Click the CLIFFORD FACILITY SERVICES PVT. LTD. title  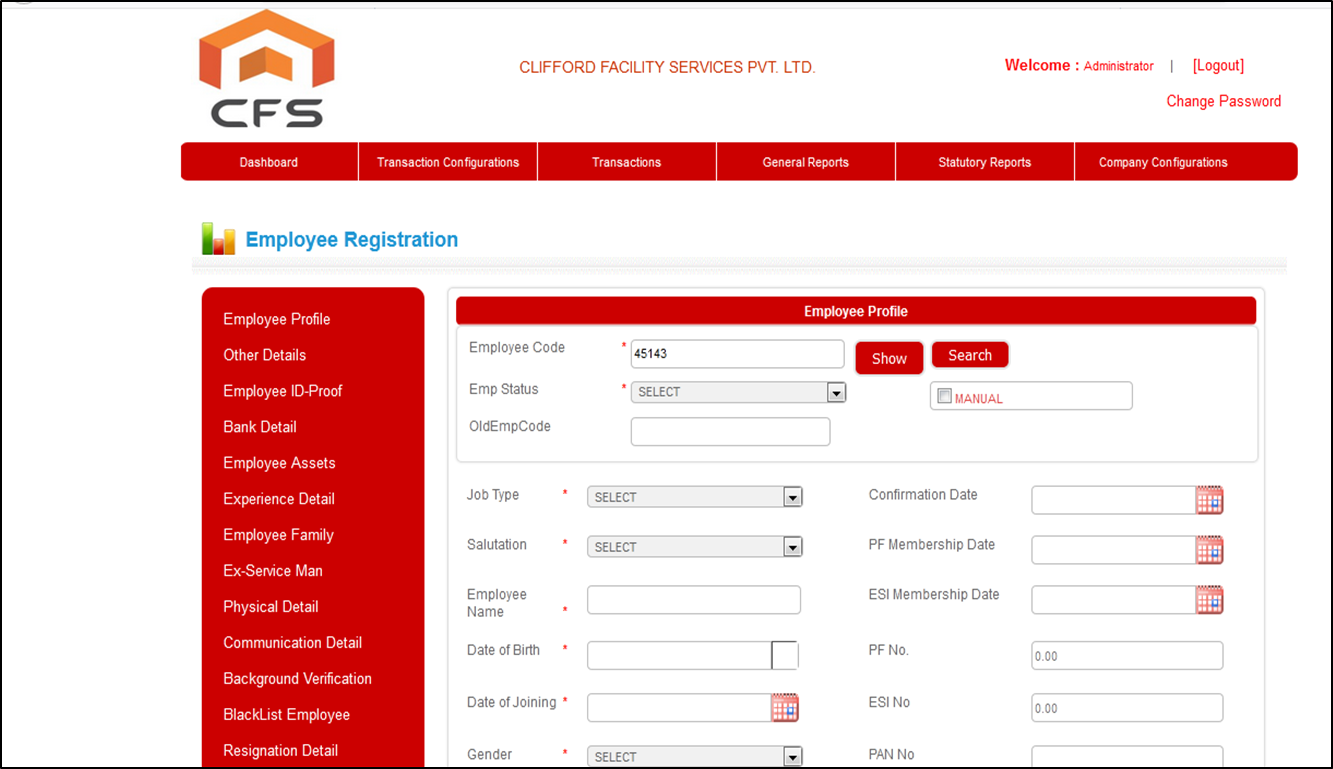pyautogui.click(x=667, y=68)
